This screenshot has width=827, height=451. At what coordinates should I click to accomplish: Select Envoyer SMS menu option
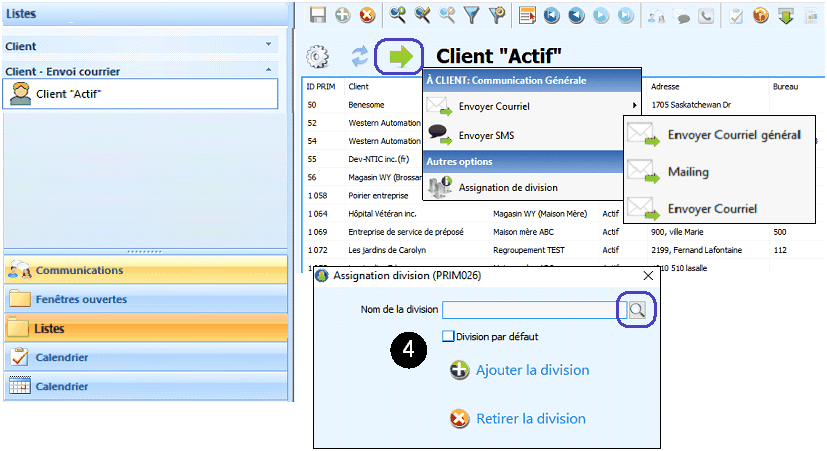[x=486, y=135]
